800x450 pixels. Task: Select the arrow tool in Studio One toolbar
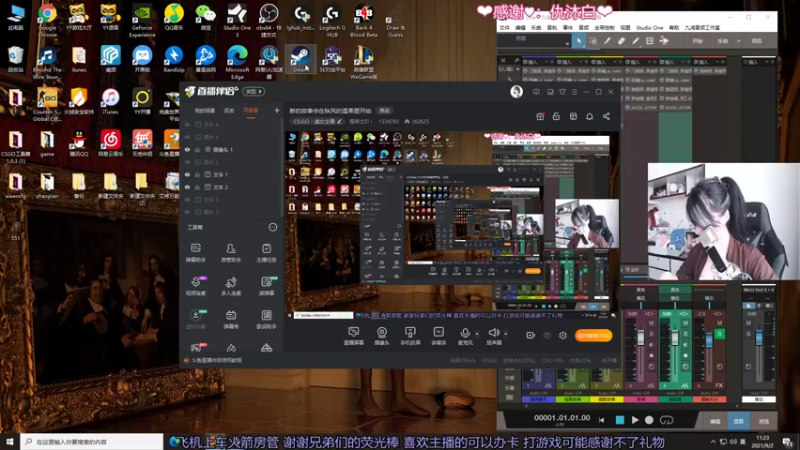coord(579,41)
